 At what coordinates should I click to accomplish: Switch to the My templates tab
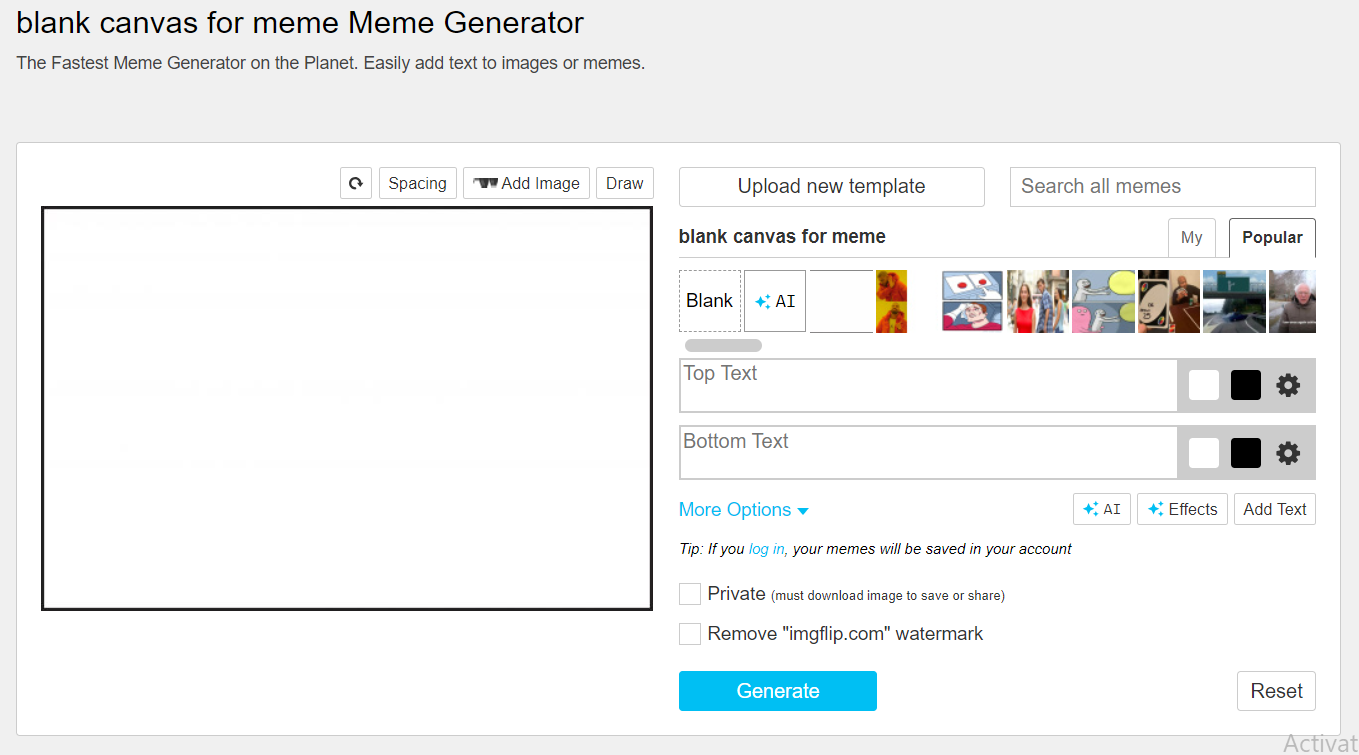click(1192, 237)
